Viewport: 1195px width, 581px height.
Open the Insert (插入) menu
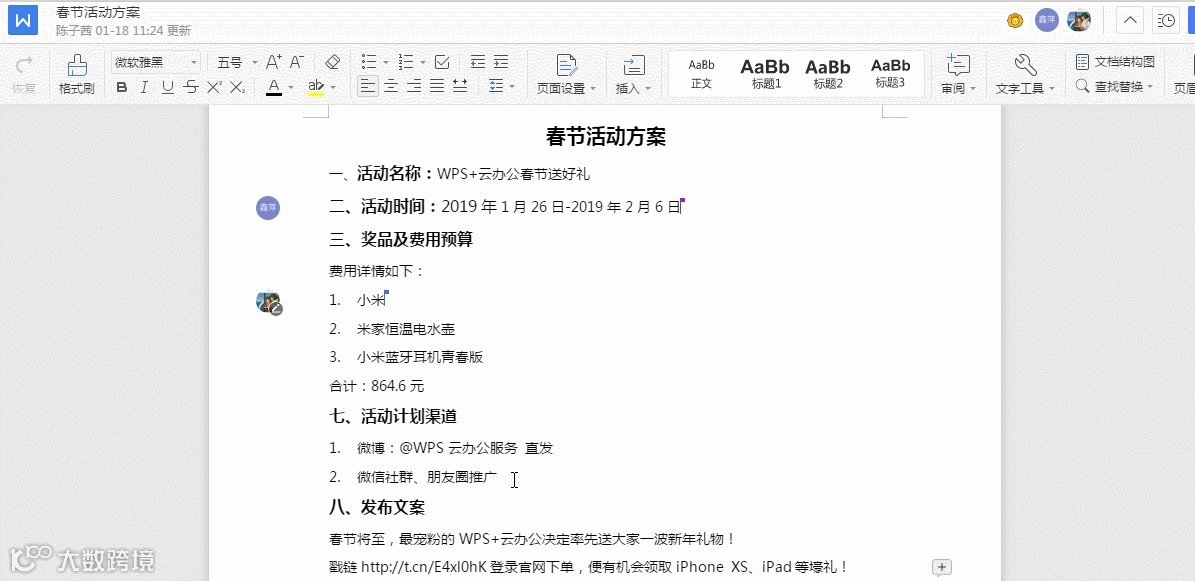[x=633, y=75]
